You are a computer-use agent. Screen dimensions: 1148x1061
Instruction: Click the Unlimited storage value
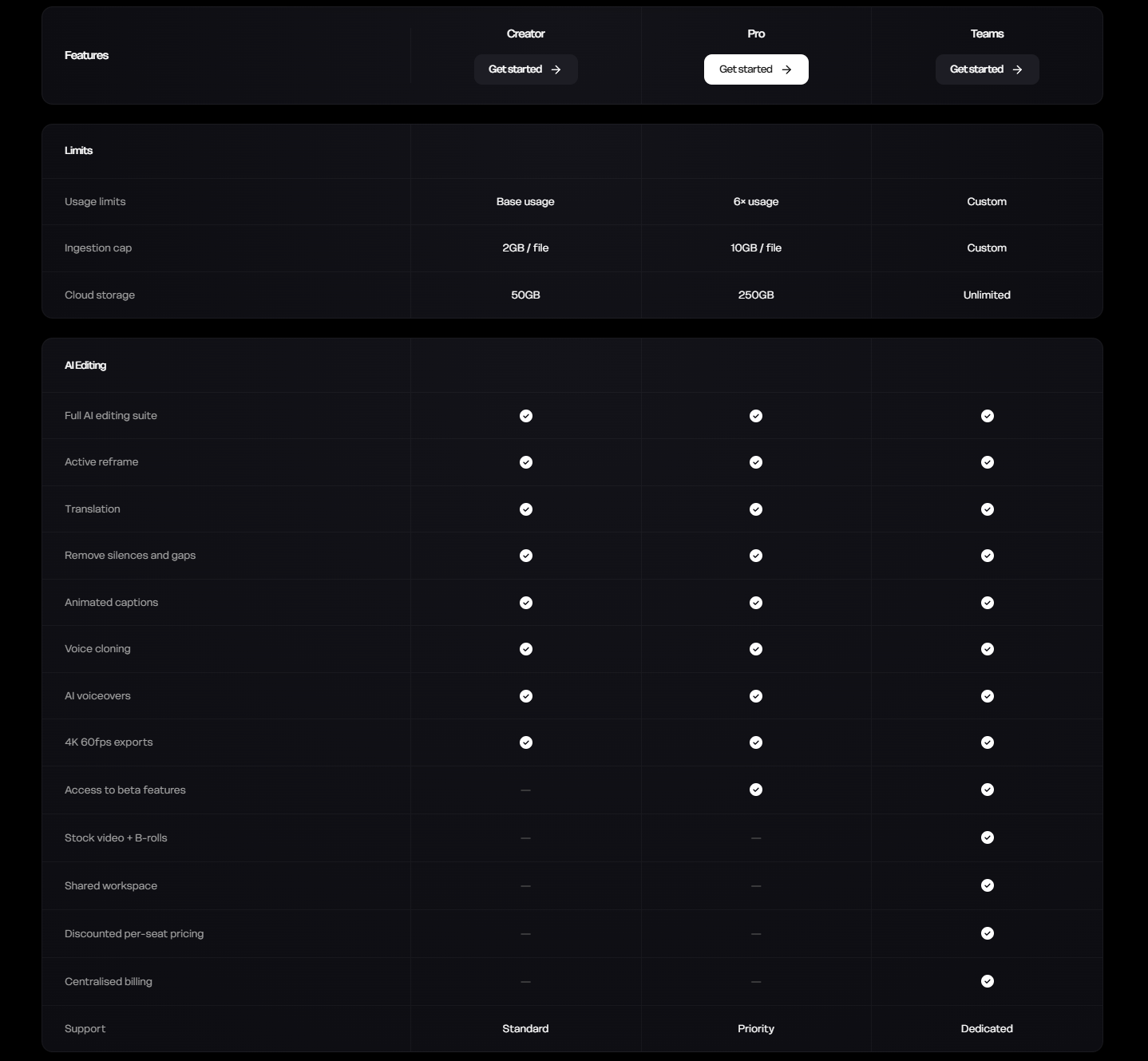[x=987, y=295]
